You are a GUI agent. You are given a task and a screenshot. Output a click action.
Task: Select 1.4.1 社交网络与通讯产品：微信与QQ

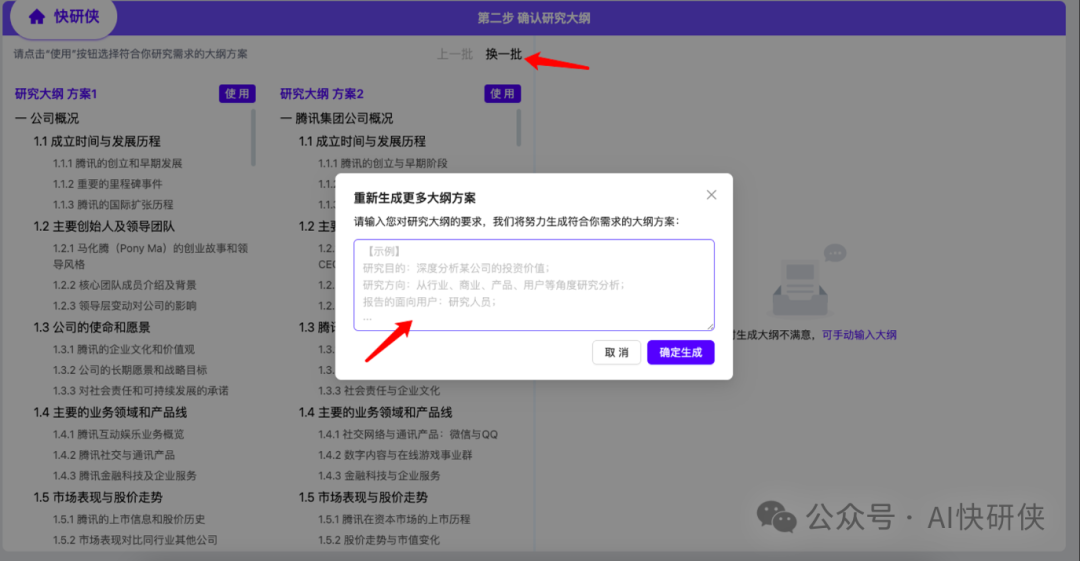click(408, 434)
